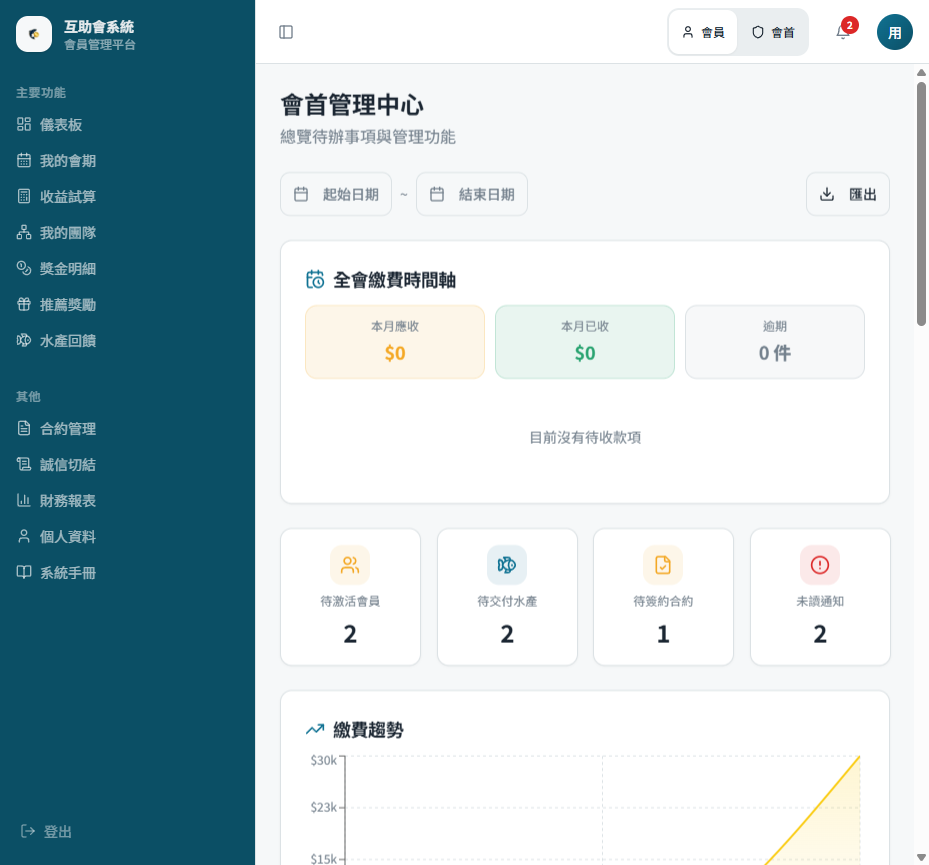
Task: Click the scrollbar up arrow
Action: pyautogui.click(x=921, y=73)
